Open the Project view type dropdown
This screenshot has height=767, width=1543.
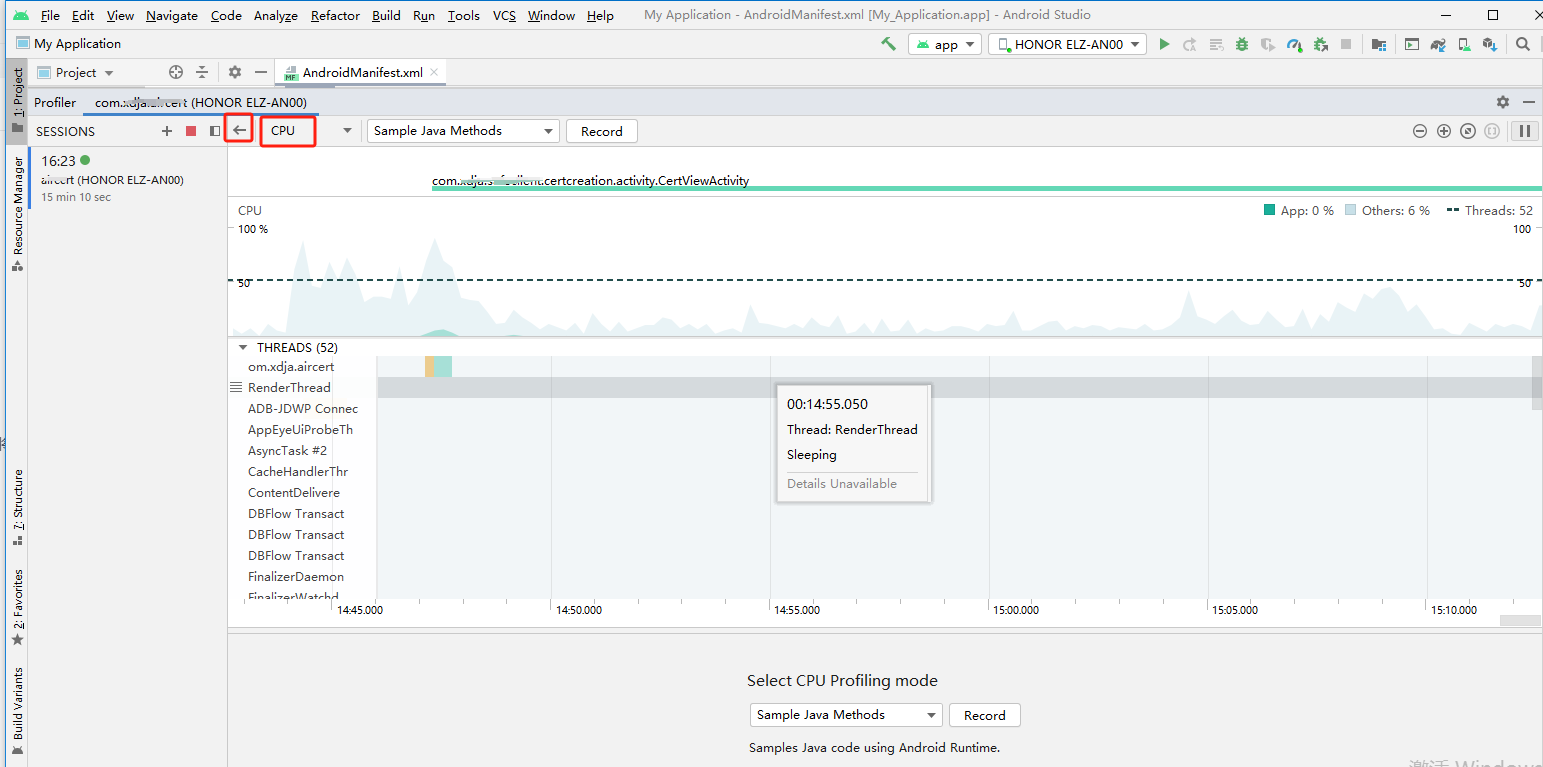click(x=75, y=72)
